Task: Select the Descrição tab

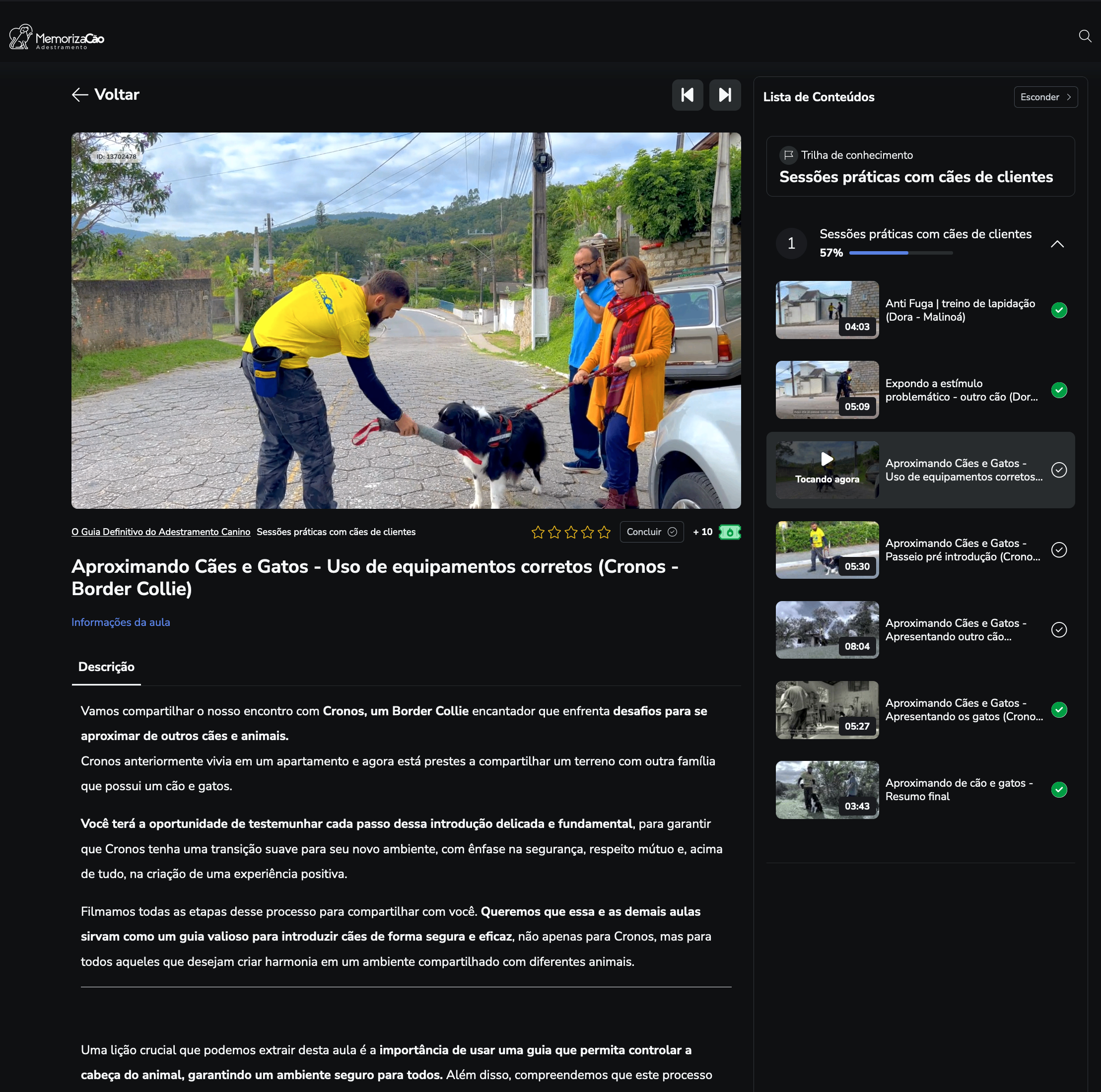Action: pos(106,667)
